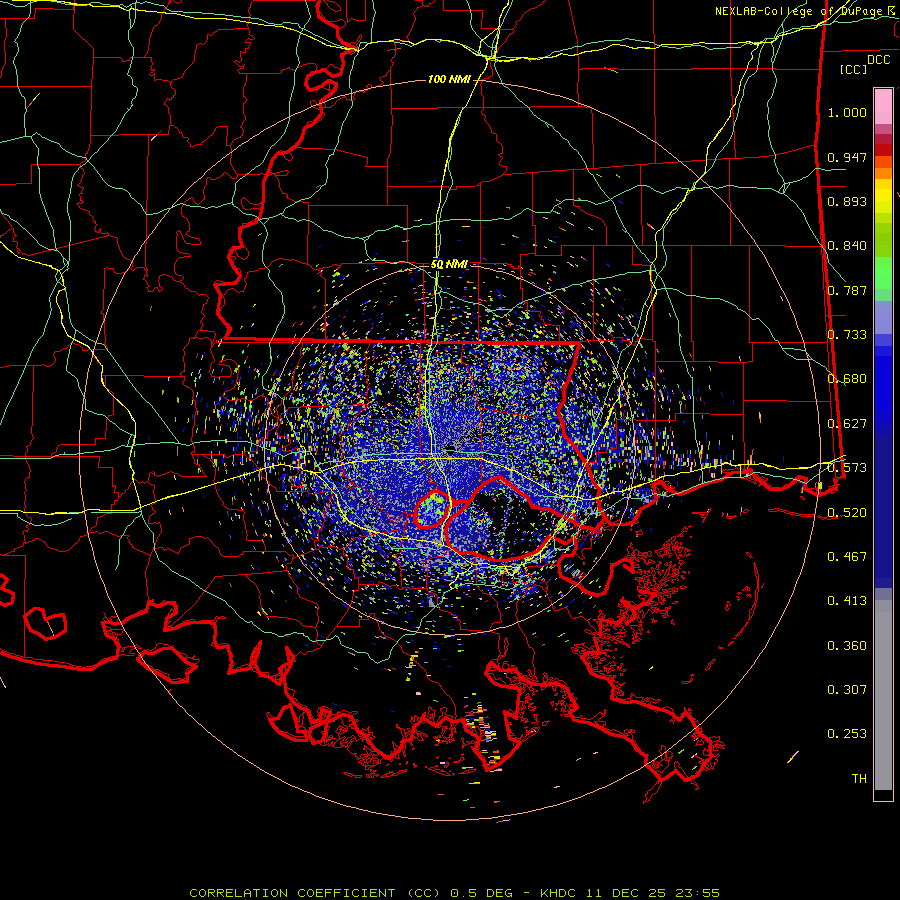
Task: Pick the yellow color band in legend
Action: pos(883,196)
